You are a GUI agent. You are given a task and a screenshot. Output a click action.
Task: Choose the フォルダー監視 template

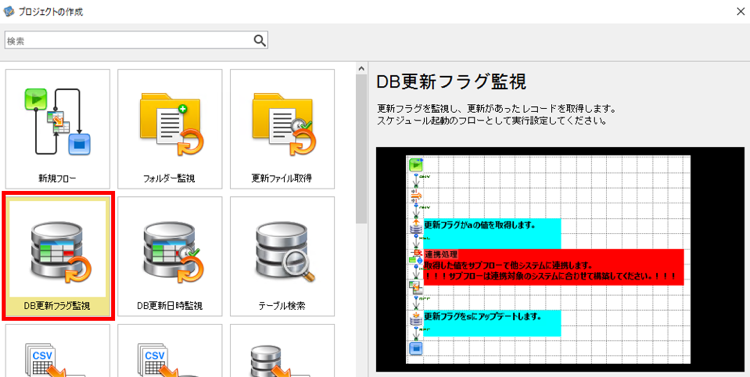click(x=170, y=129)
